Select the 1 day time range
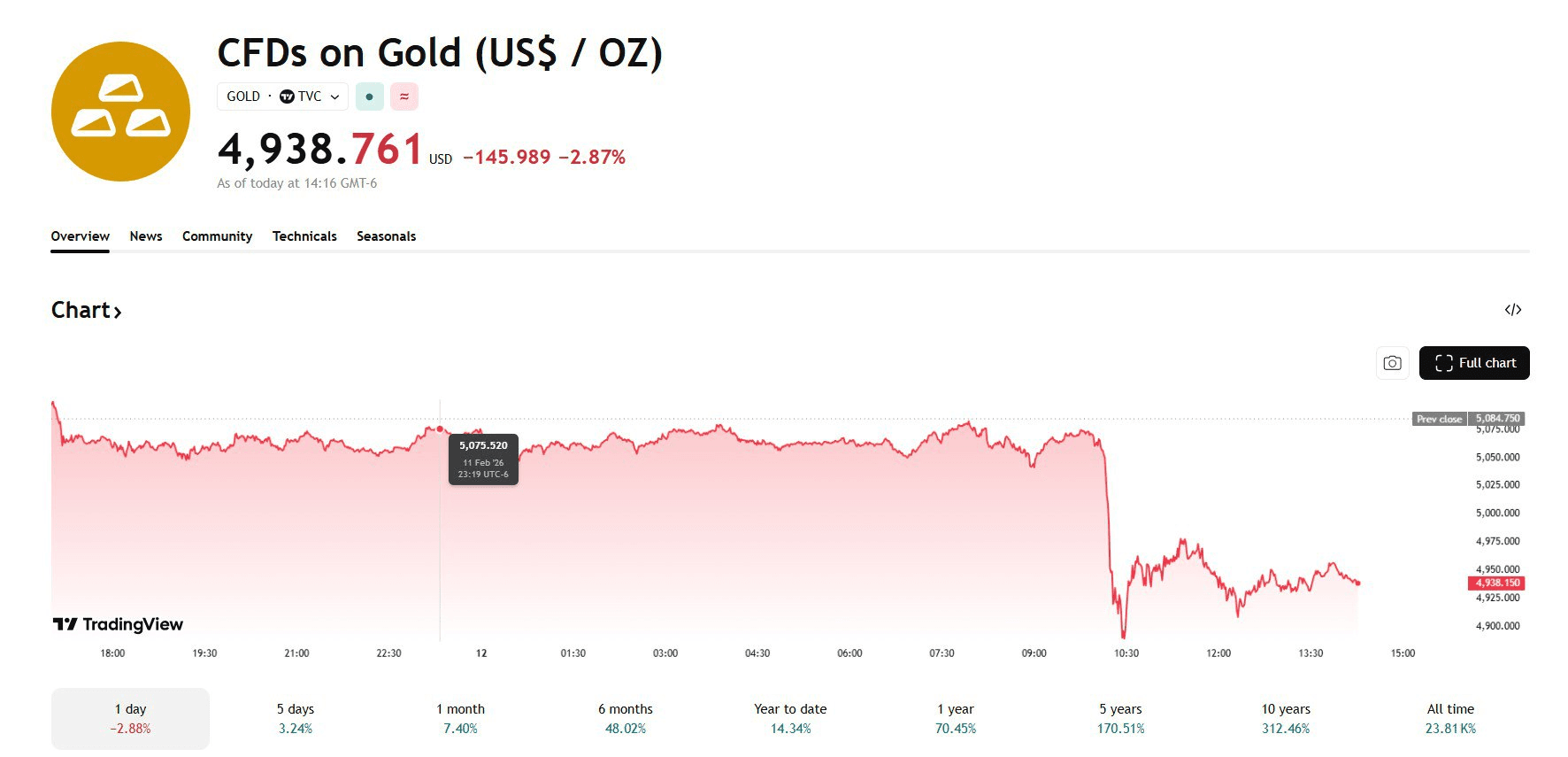The image size is (1568, 757). pos(130,718)
